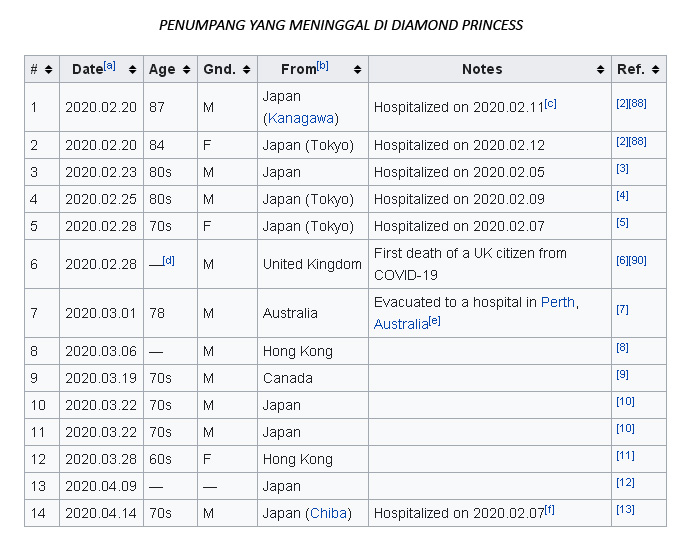700x552 pixels.
Task: Select date 2020.04.14 in row 14
Action: (x=101, y=514)
